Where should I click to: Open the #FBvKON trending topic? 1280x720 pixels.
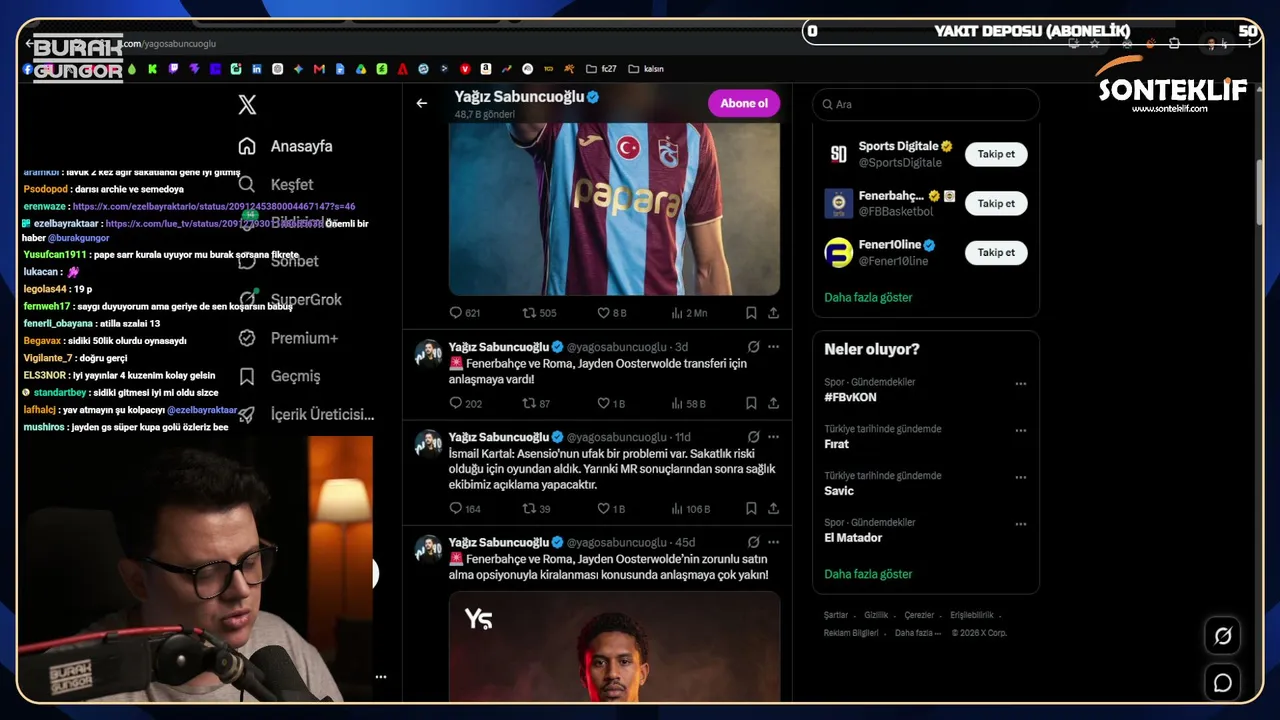(850, 397)
